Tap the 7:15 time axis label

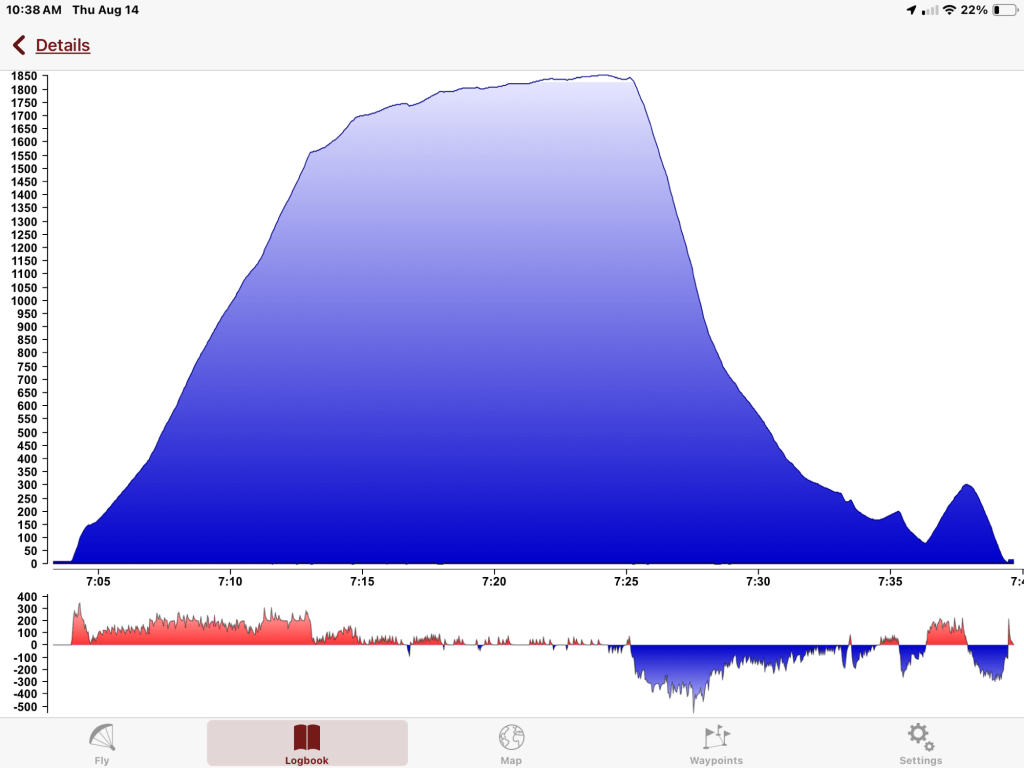(362, 581)
